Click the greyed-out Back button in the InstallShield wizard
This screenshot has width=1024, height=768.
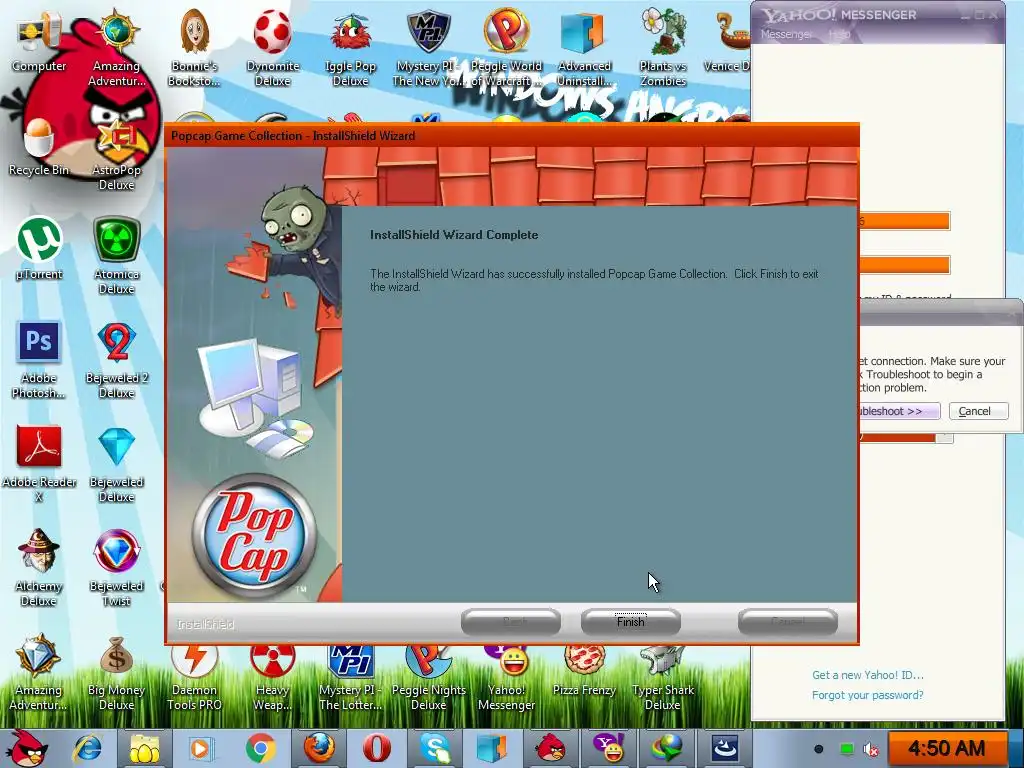[511, 621]
